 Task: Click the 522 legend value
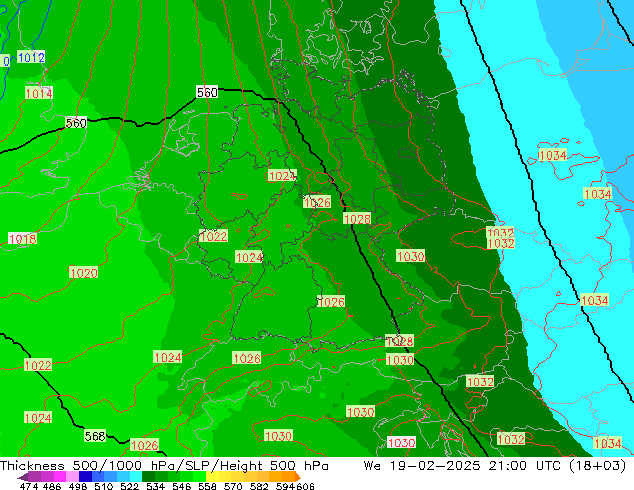pos(129,486)
